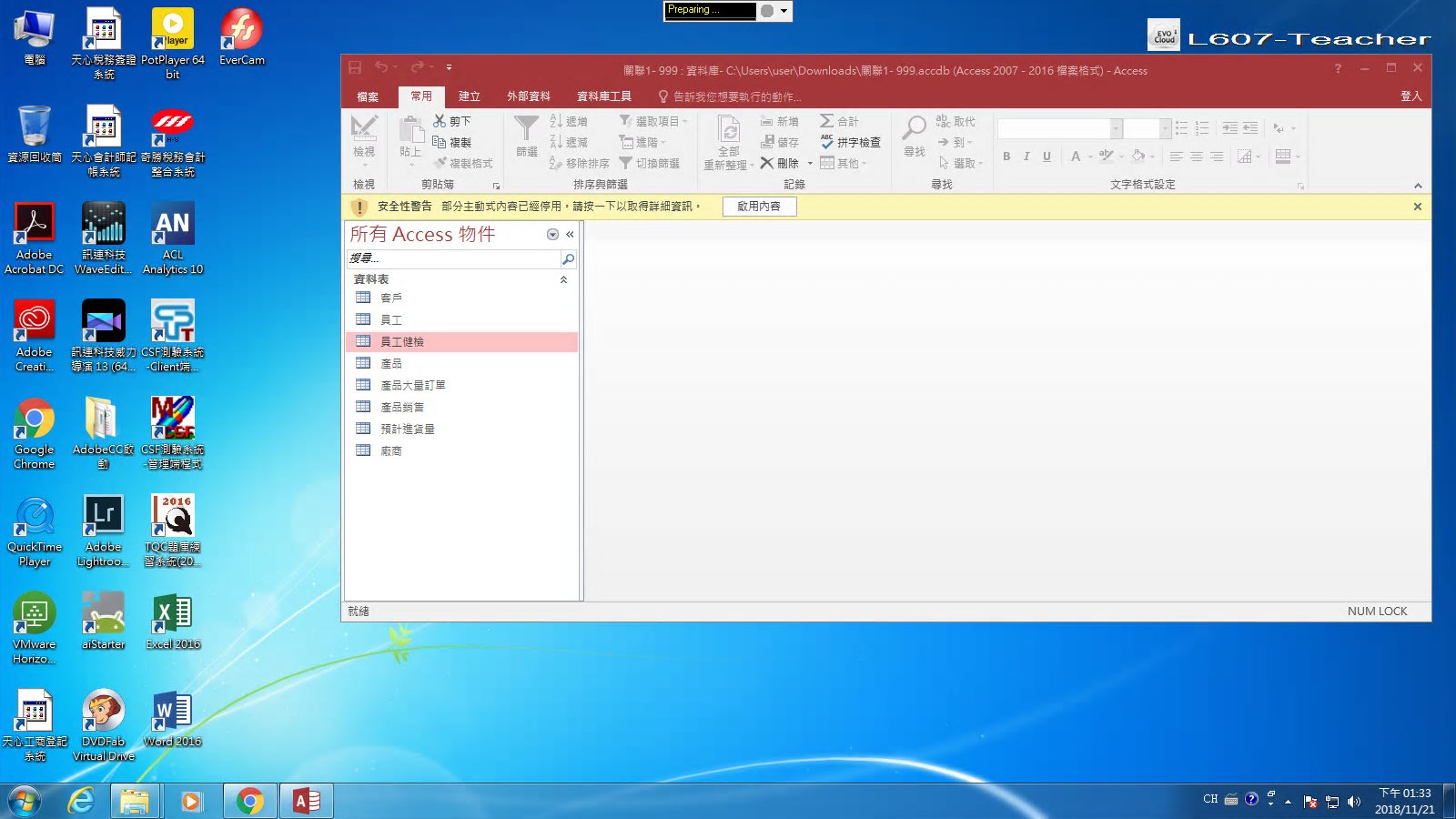Screen dimensions: 1456x819
Task: Click the navigation pane 搜尋 search field
Action: (x=453, y=259)
